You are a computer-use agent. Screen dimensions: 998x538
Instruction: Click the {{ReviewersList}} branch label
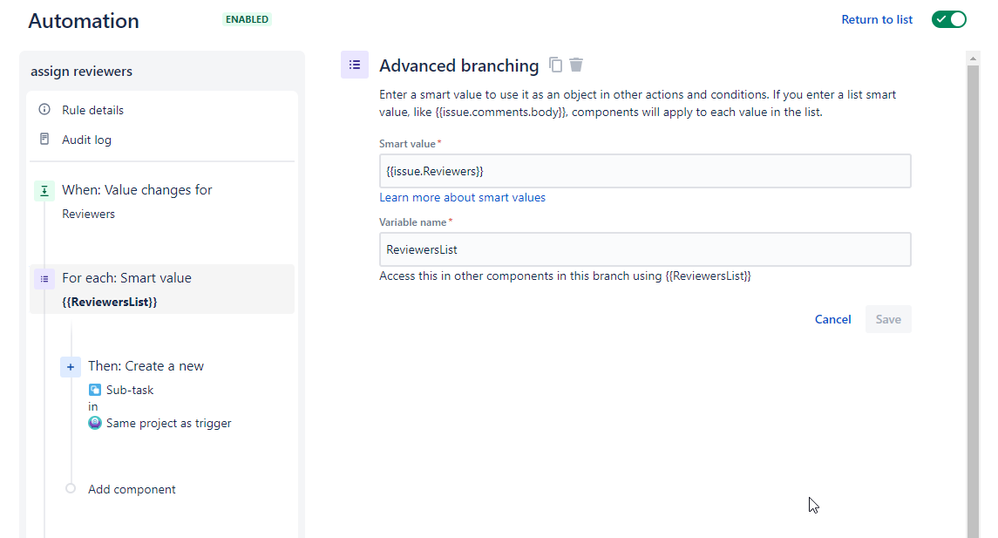109,302
